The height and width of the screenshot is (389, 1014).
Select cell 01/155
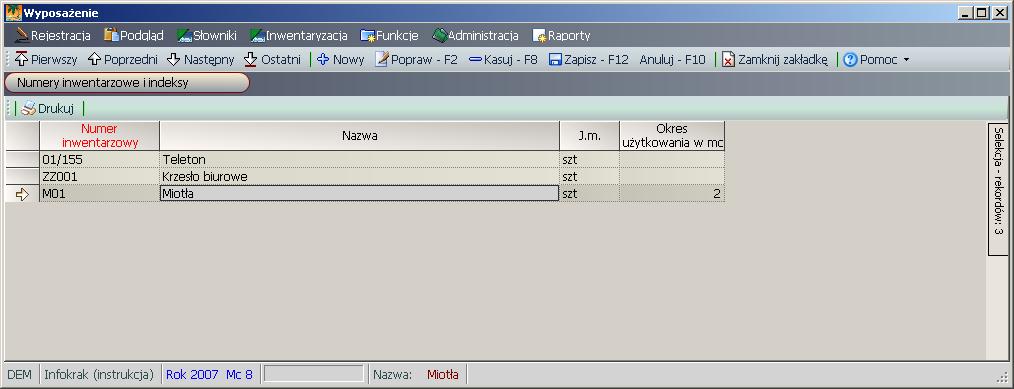point(100,159)
